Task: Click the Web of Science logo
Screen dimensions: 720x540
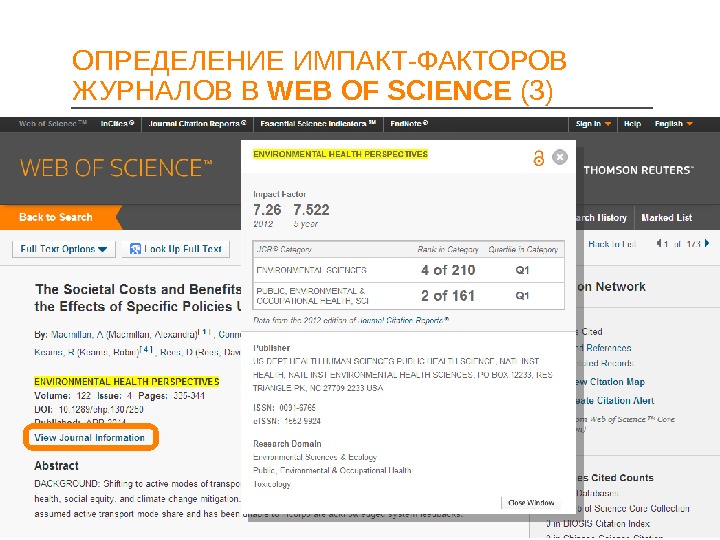Action: coord(116,168)
